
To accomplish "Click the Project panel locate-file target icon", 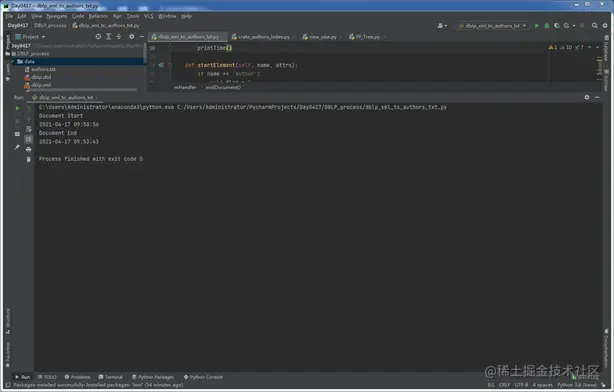I will pos(98,36).
